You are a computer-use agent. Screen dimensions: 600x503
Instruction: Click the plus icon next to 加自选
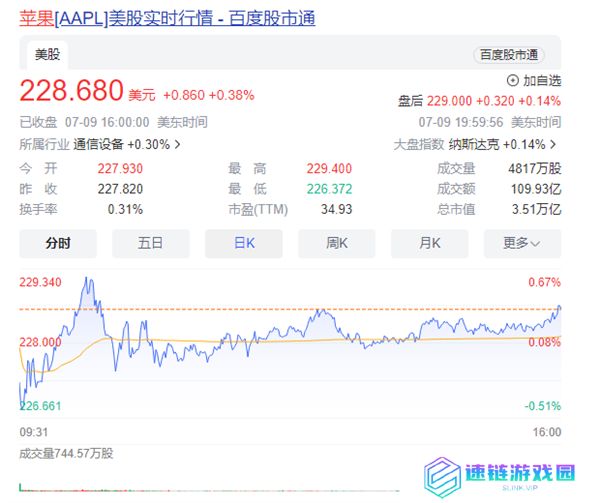click(513, 81)
